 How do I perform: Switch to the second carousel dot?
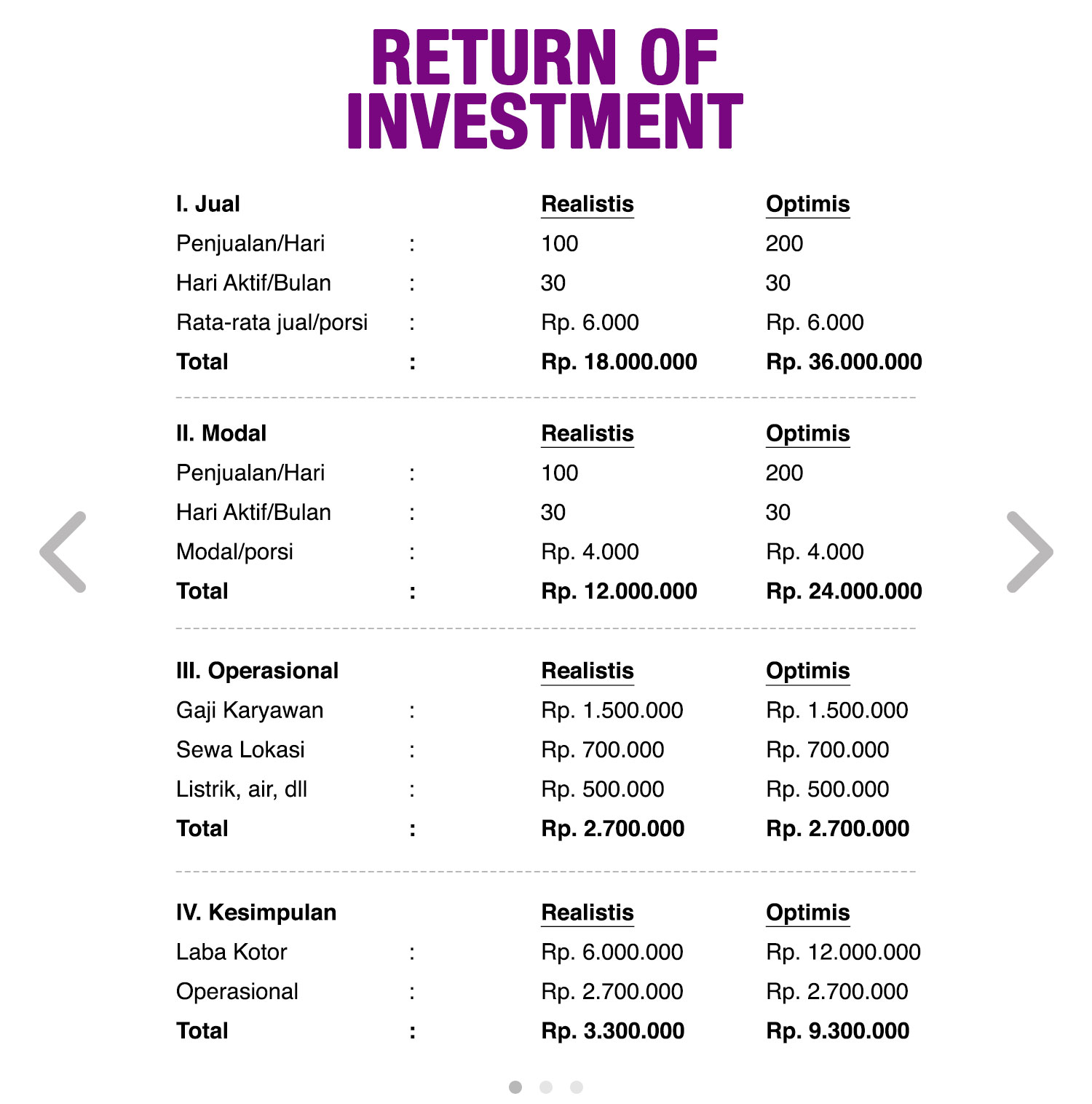[546, 1087]
